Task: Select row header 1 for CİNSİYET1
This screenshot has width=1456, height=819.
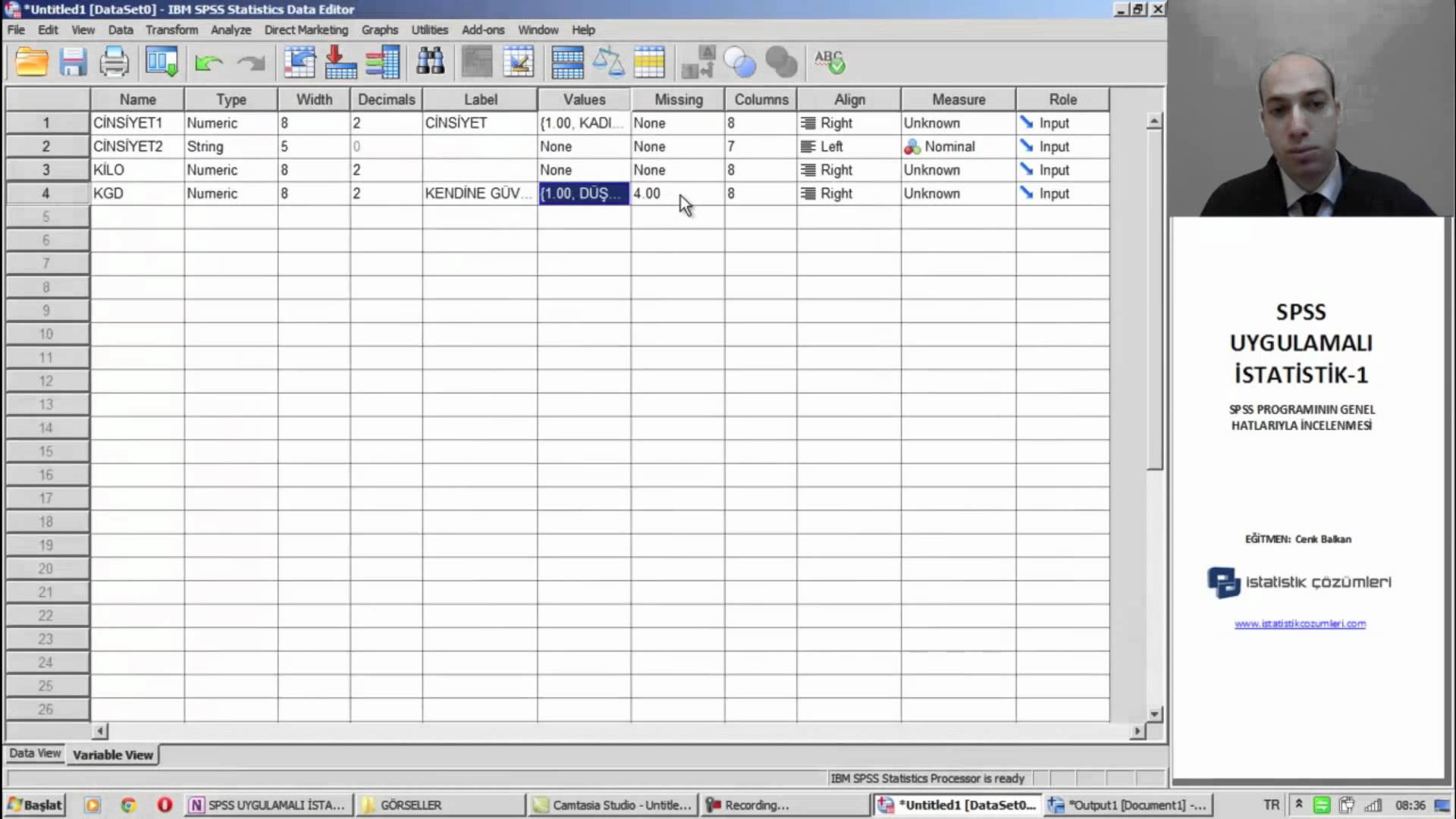Action: [46, 123]
